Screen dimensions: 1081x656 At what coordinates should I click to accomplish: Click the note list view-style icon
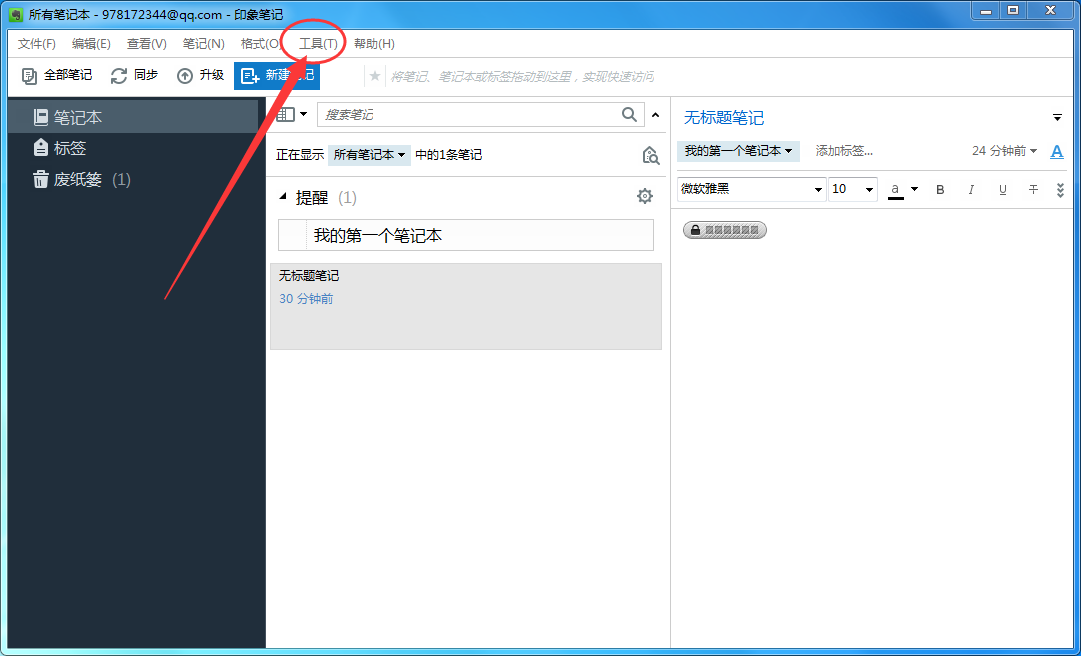(284, 114)
